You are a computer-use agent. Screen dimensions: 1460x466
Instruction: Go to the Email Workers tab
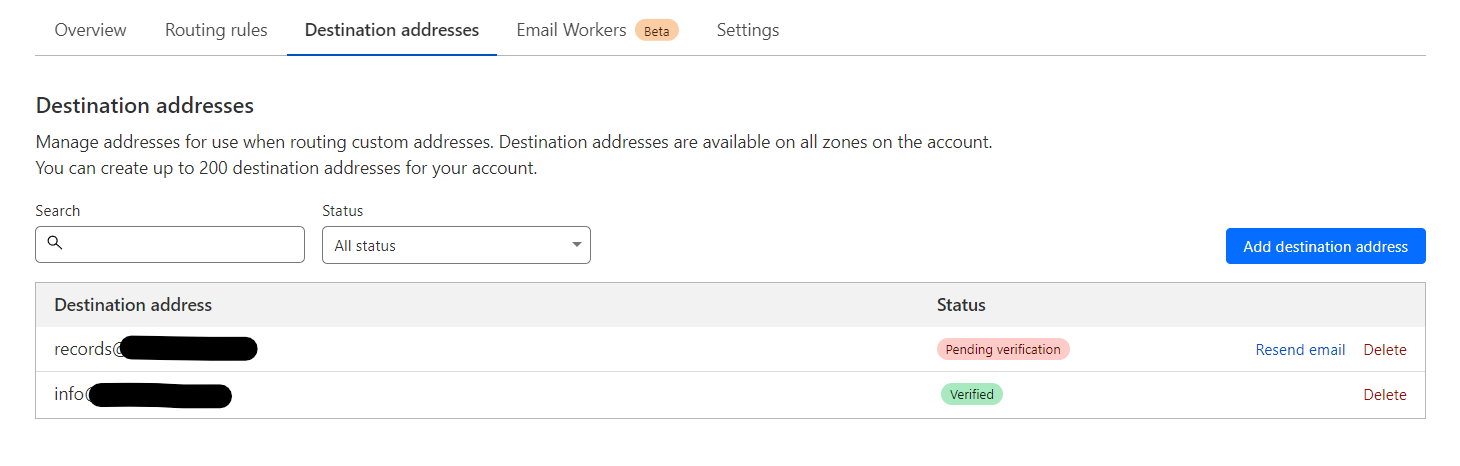click(x=571, y=30)
